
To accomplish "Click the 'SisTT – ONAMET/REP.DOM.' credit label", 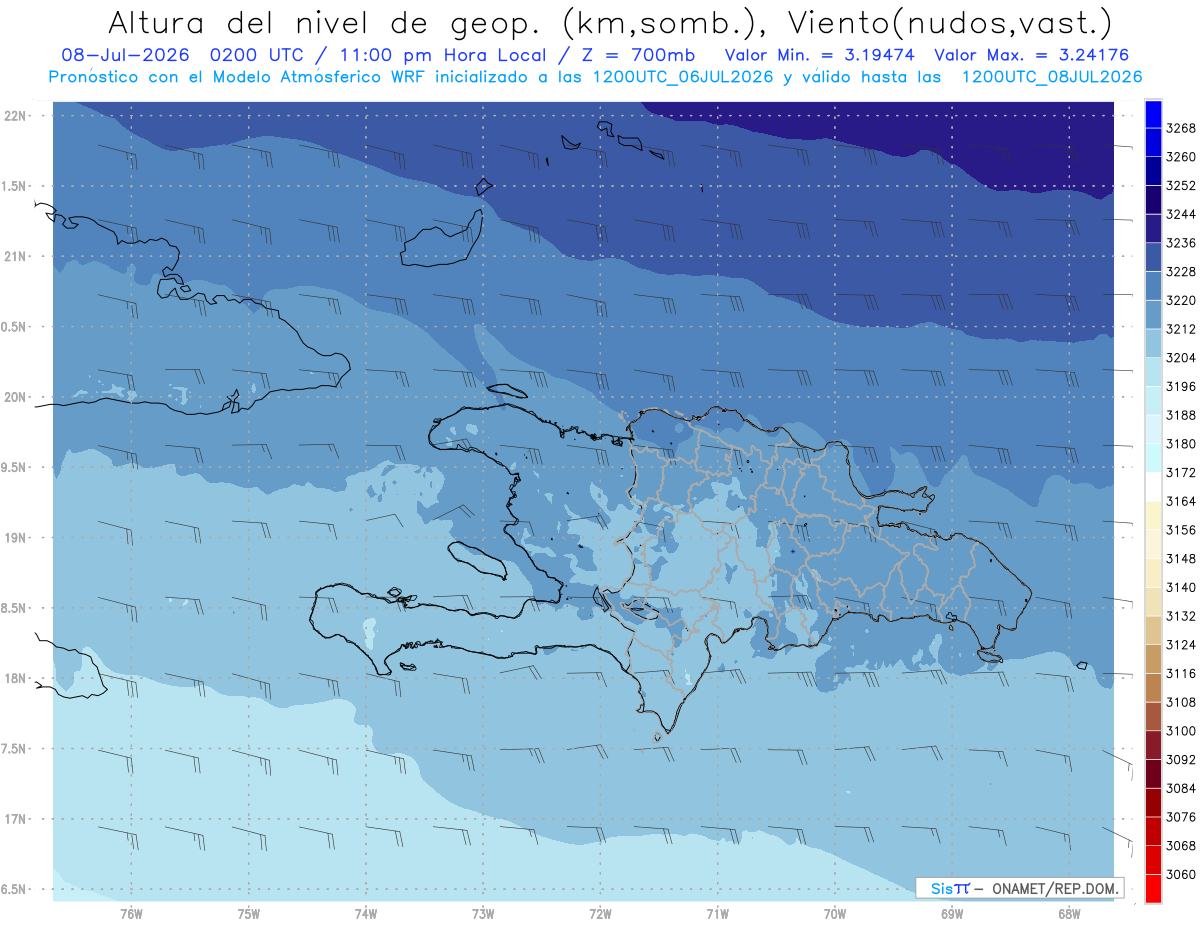I will click(x=1020, y=888).
